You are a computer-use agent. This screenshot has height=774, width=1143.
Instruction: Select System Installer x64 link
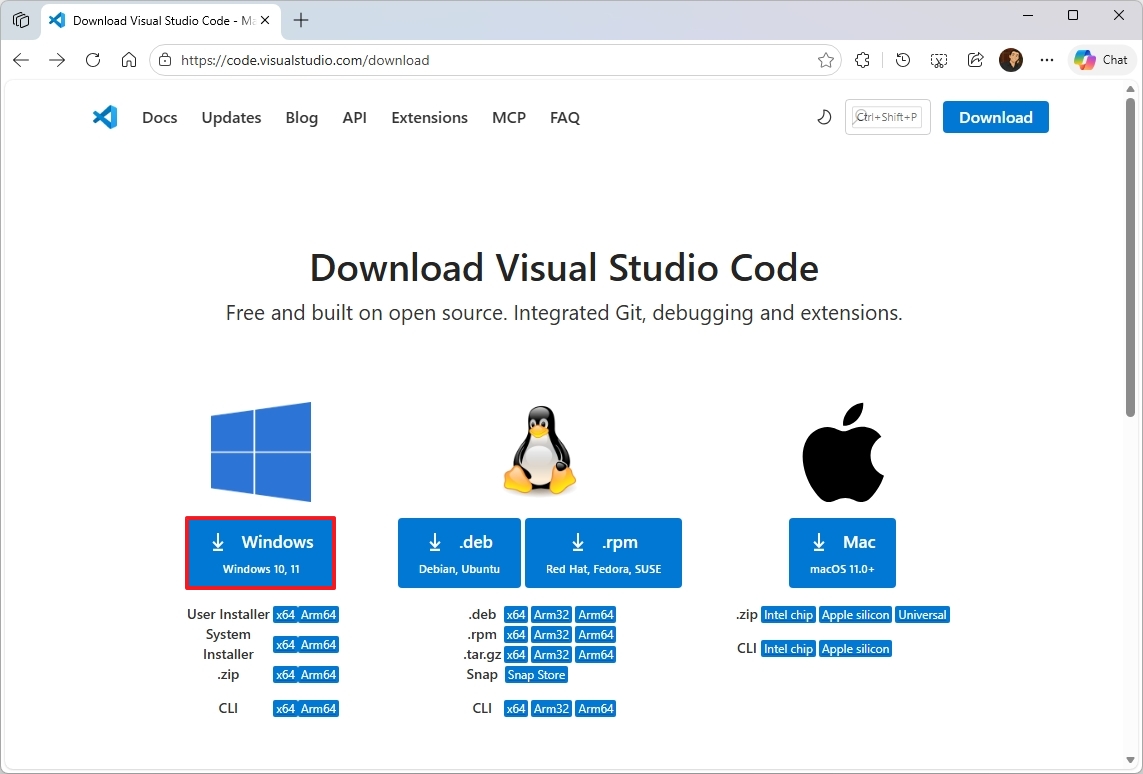point(285,644)
